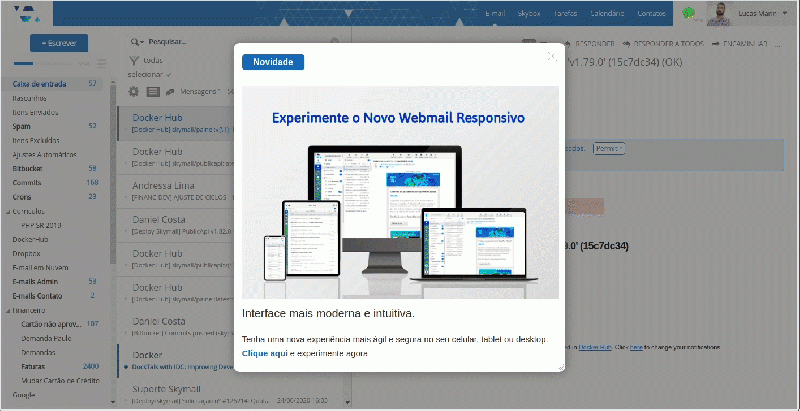
Task: Open the Lucas Mann account dropdown
Action: (762, 14)
